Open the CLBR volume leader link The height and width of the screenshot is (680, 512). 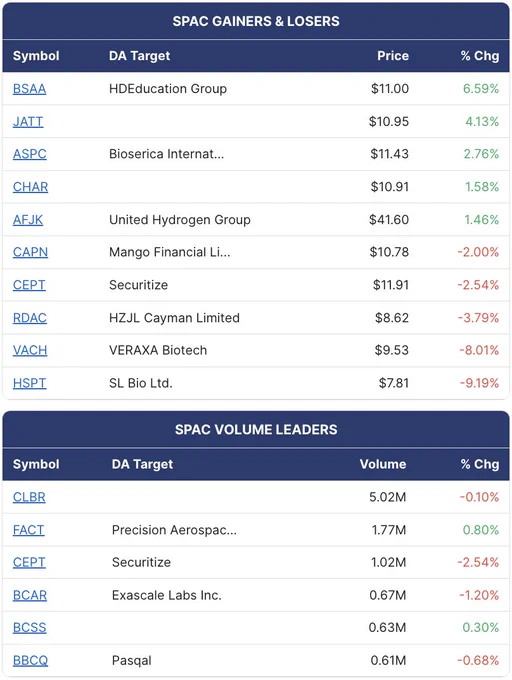click(x=29, y=497)
